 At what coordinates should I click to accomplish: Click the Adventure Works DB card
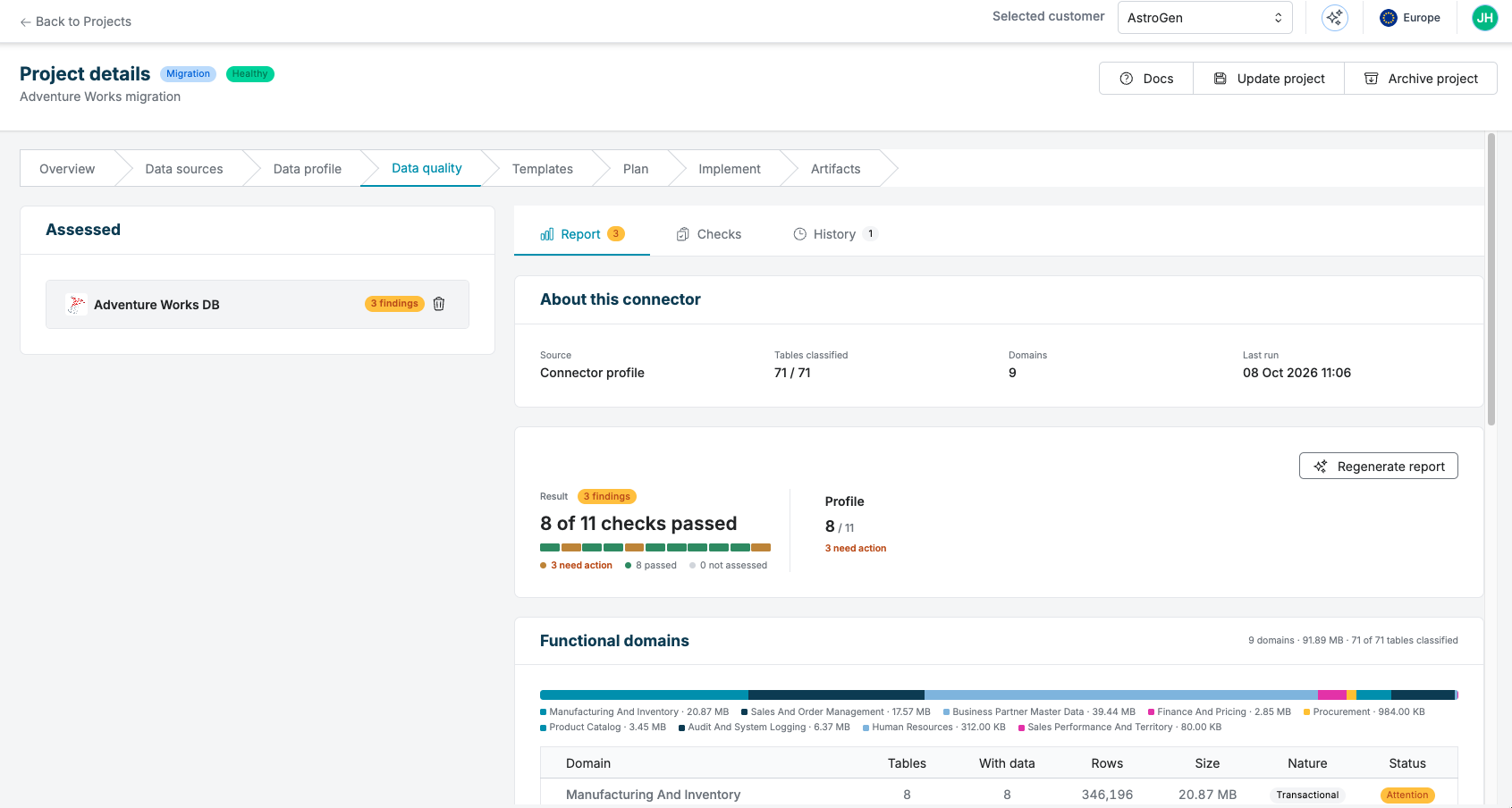click(x=258, y=304)
